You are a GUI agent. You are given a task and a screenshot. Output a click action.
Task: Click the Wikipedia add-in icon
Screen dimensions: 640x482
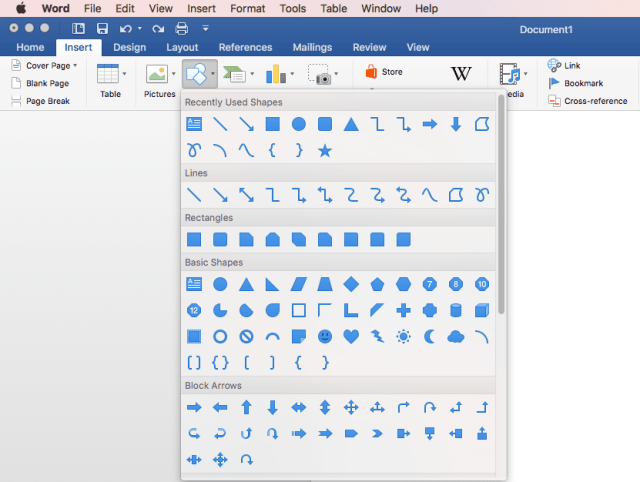[x=461, y=74]
